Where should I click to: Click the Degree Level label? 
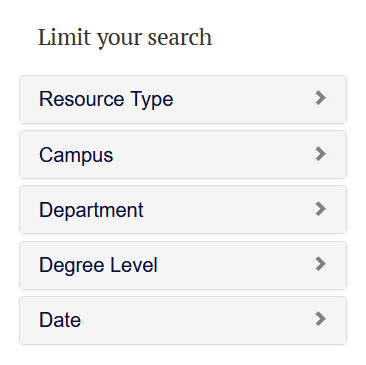point(98,265)
